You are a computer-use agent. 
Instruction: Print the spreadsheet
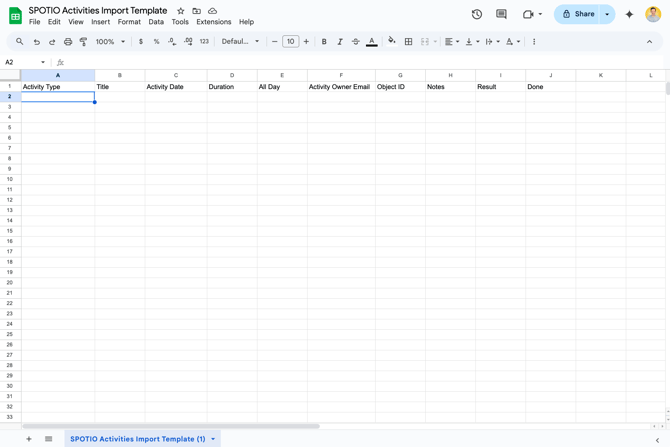[x=68, y=41]
